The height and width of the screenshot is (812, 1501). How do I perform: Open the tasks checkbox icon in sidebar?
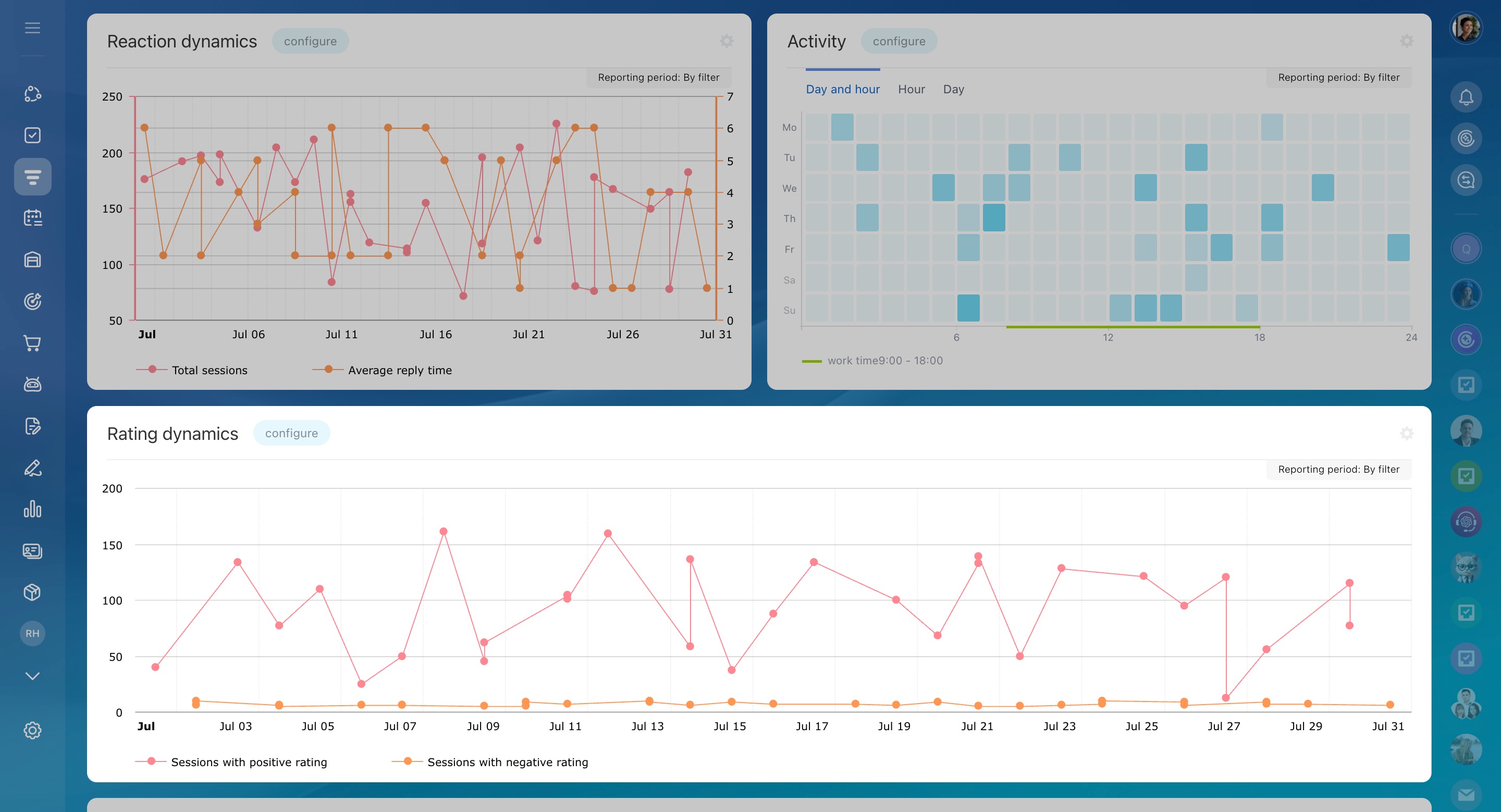tap(33, 135)
